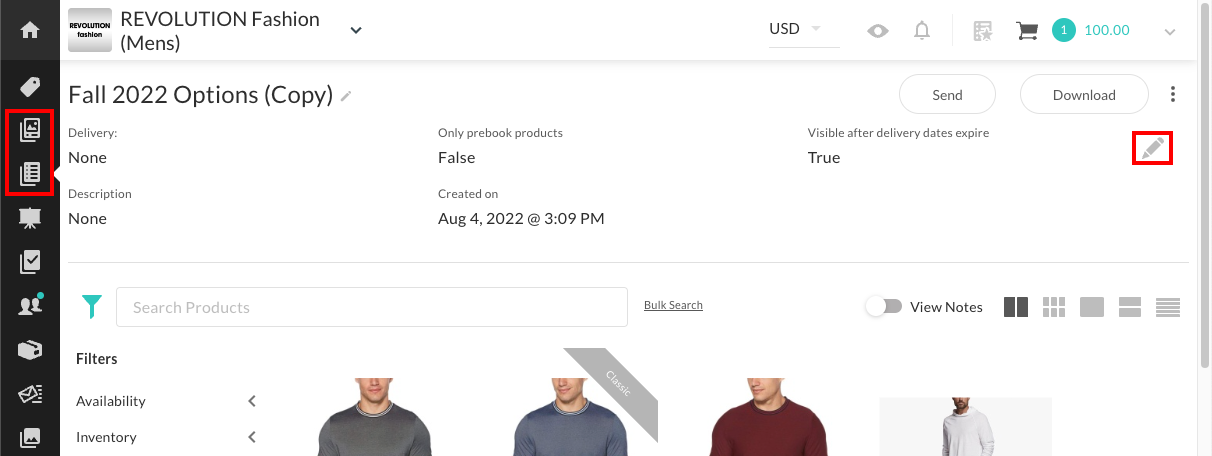Open the image collections sidebar icon

30,130
